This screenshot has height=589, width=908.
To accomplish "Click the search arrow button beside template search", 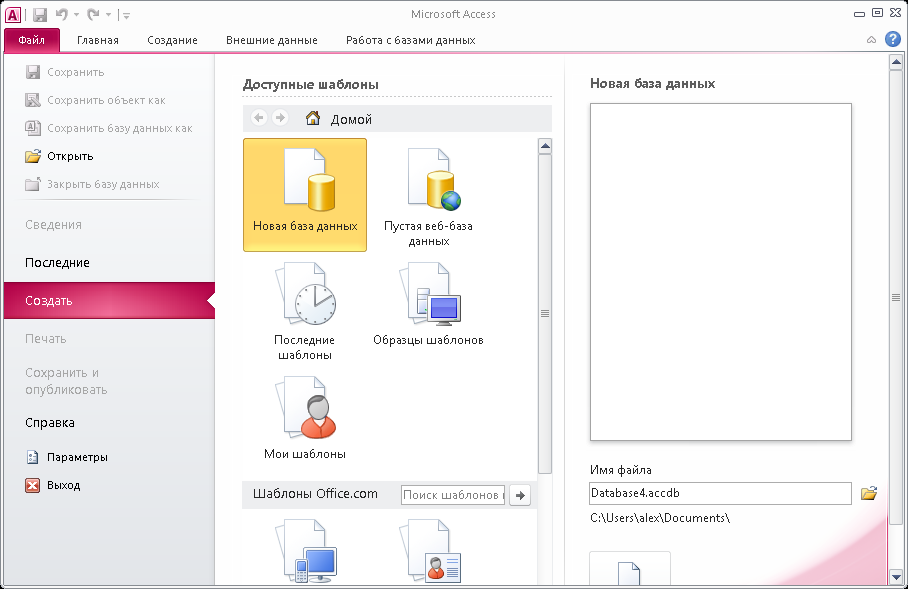I will 520,495.
